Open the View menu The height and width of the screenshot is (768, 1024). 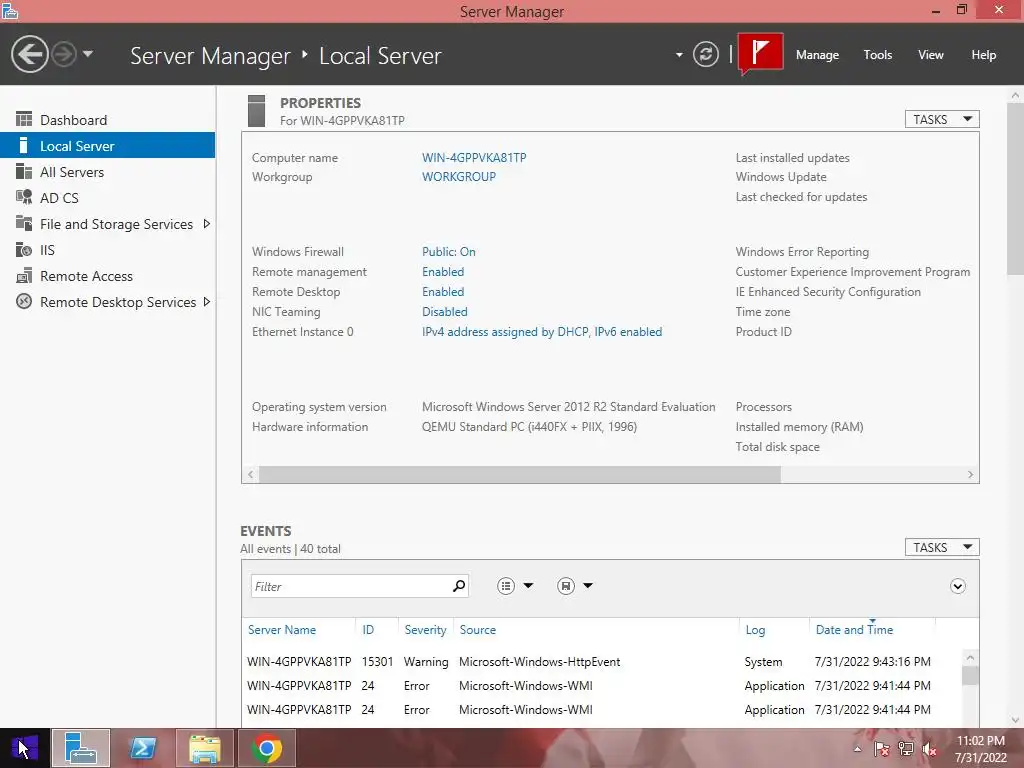click(x=930, y=55)
